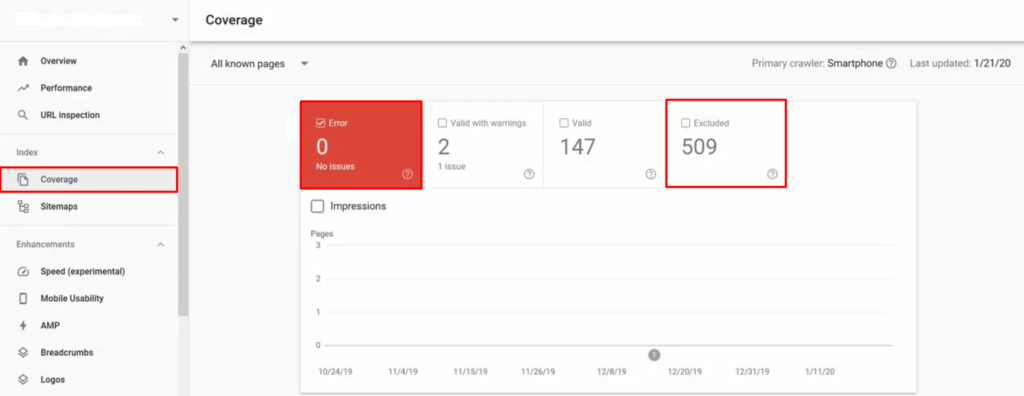Click the 509 Excluded count
The width and height of the screenshot is (1024, 396).
coord(699,147)
